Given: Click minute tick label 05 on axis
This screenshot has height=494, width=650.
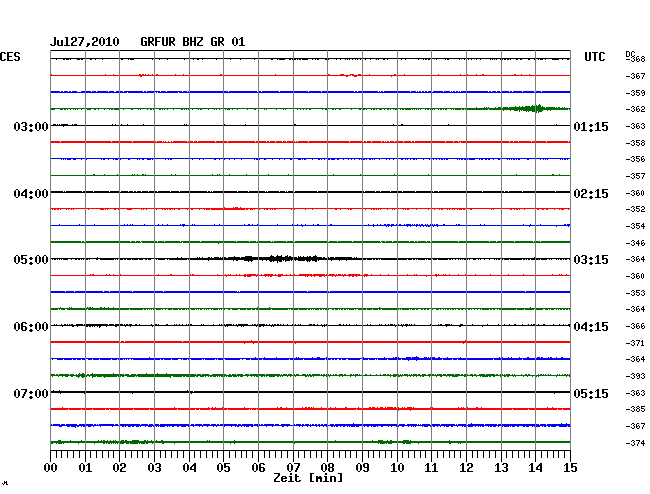Looking at the screenshot, I should pos(223,468).
